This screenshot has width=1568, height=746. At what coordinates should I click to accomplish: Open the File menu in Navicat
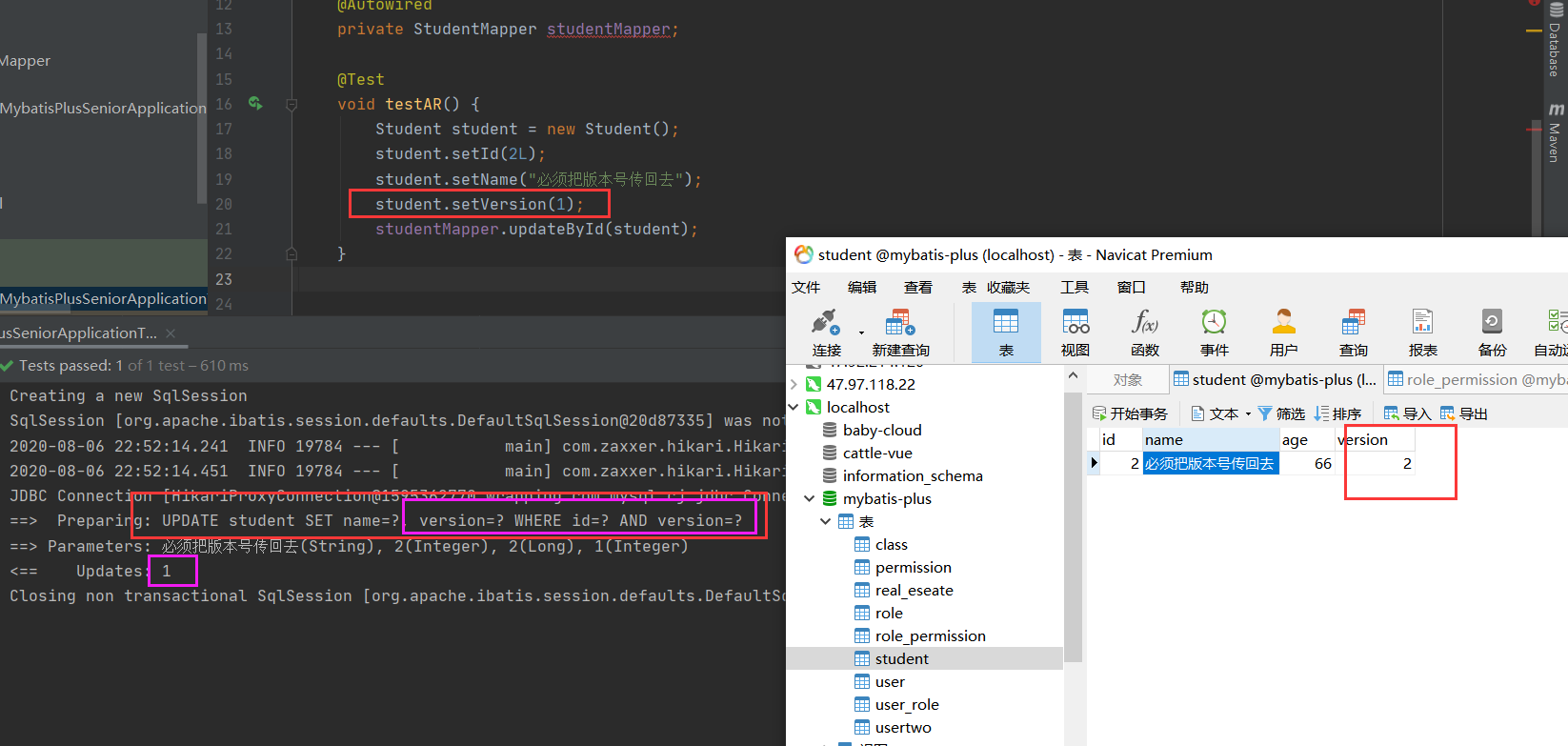coord(806,287)
